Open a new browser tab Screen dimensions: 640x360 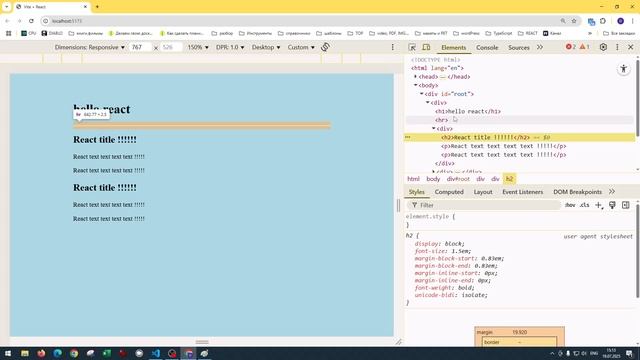tap(97, 7)
